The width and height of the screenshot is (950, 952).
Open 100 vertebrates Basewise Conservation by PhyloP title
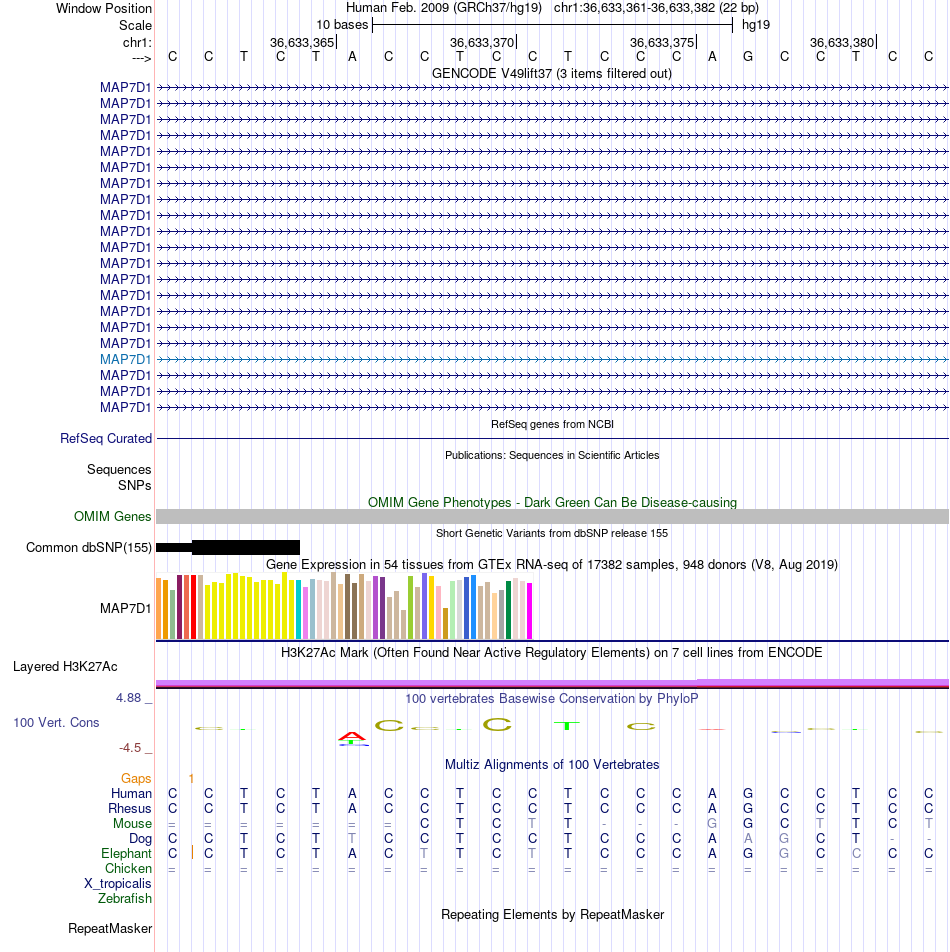(552, 698)
